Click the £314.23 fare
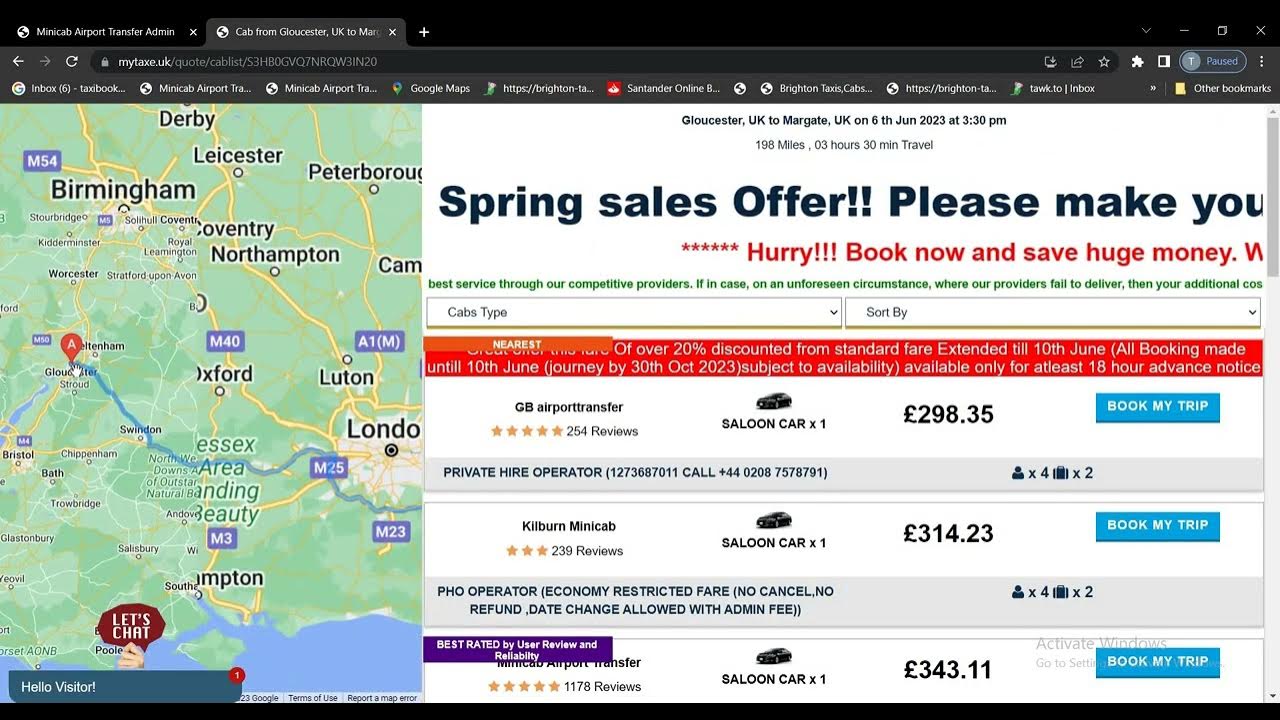This screenshot has width=1280, height=720. point(948,533)
